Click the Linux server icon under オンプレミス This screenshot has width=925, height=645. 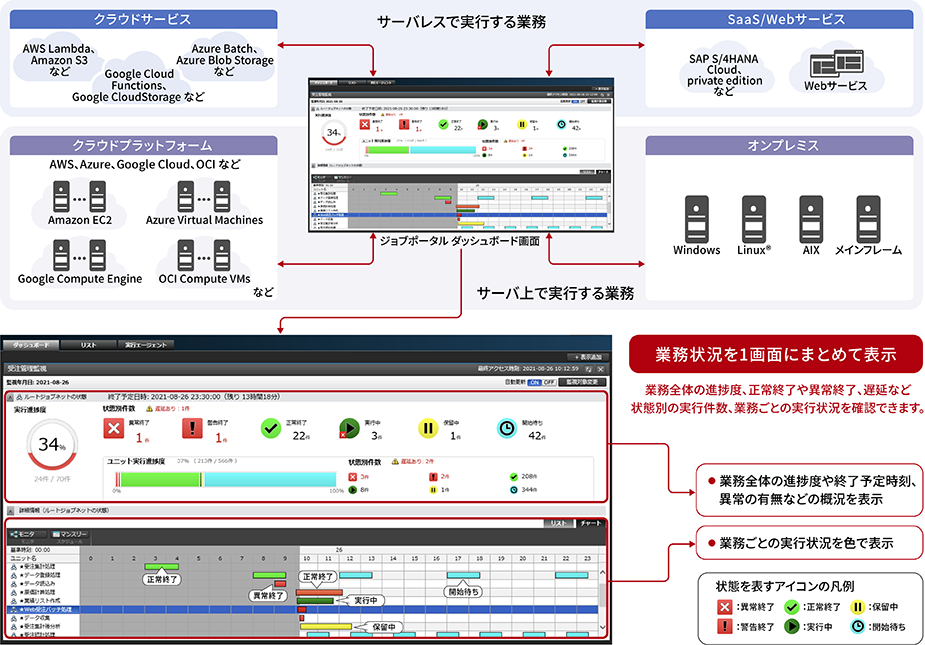pyautogui.click(x=754, y=219)
